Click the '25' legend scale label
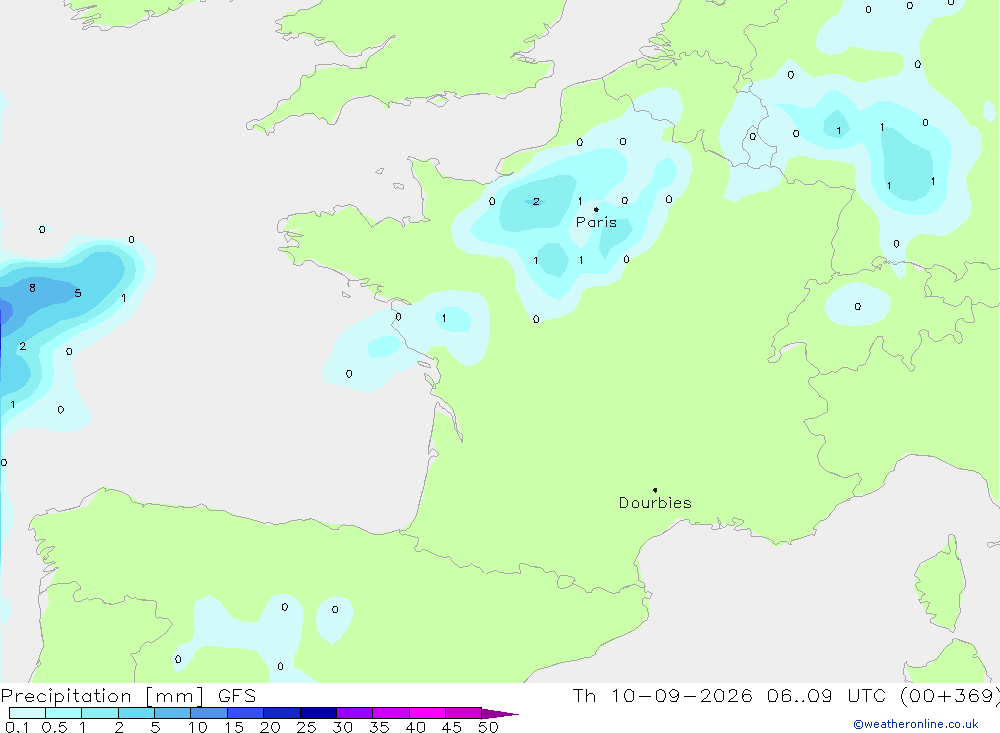Screen dimensions: 1000x733 [x=306, y=727]
